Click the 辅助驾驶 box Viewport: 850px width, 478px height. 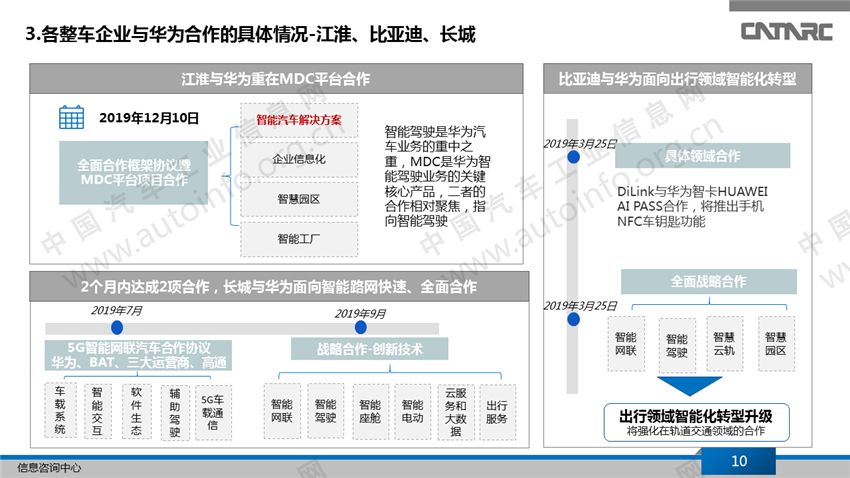click(x=175, y=413)
